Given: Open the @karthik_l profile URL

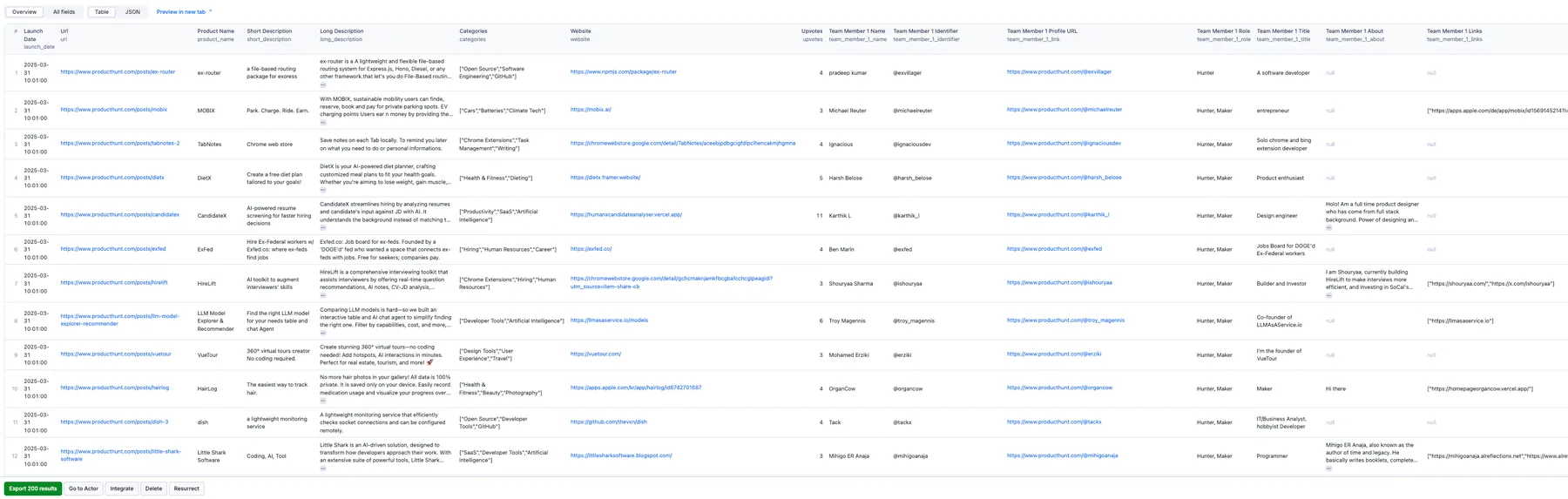Looking at the screenshot, I should pos(1058,215).
